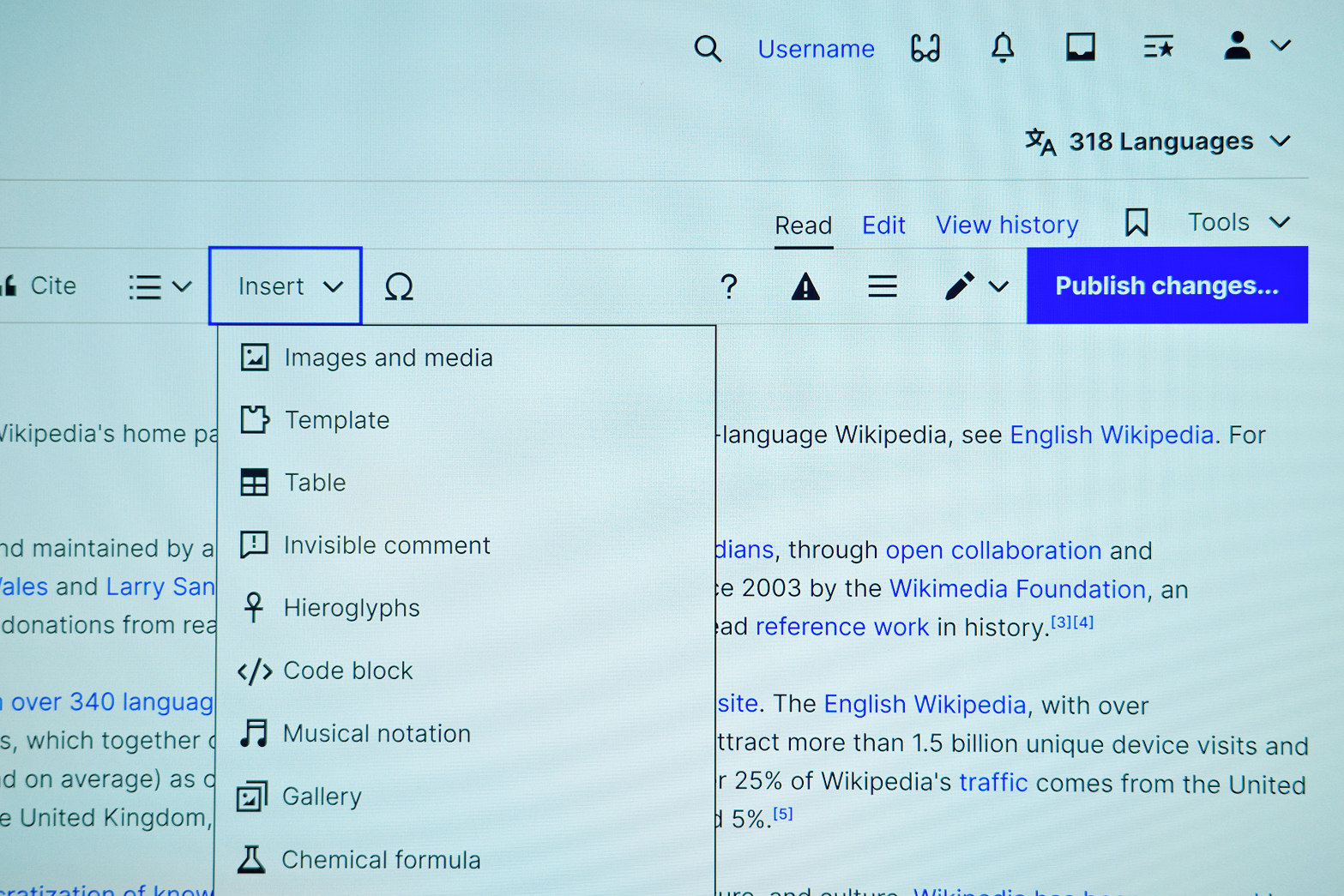Open the Username profile link
The height and width of the screenshot is (896, 1344).
click(x=816, y=49)
